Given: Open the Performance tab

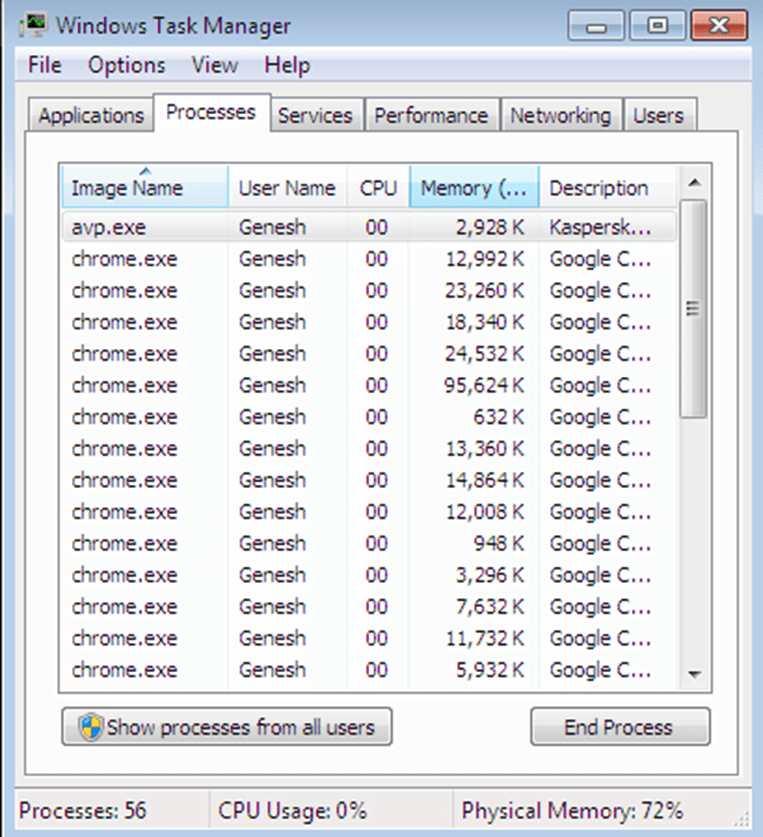Looking at the screenshot, I should 431,115.
